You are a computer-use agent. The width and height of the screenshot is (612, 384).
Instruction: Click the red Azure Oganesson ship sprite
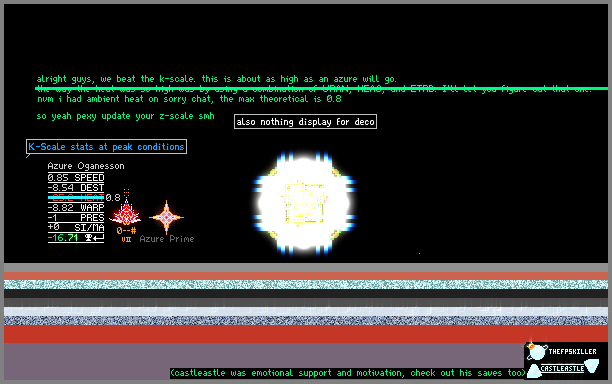(x=126, y=211)
